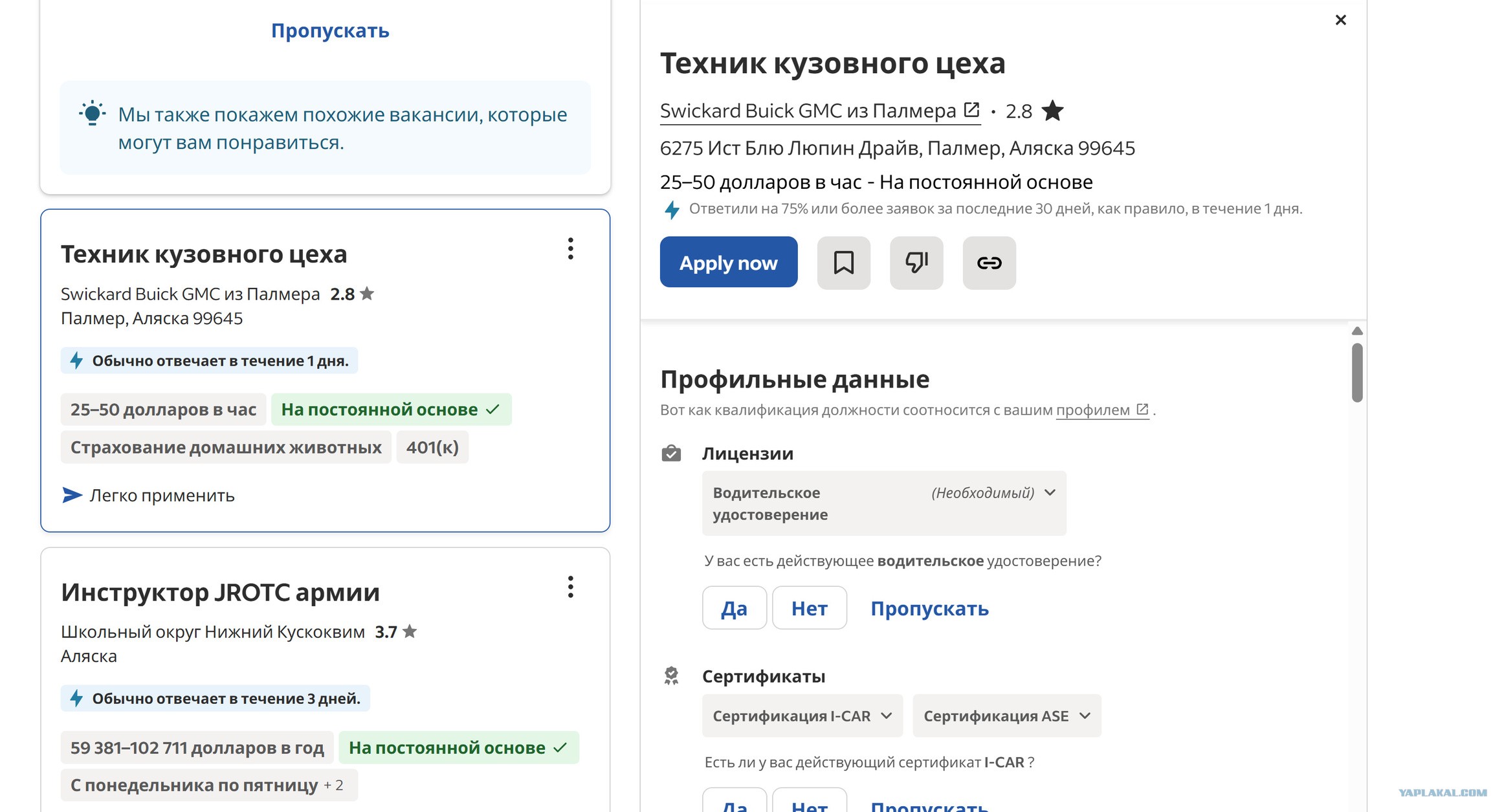Click star next to 3.7 rating
Screen dimensions: 1504x812
point(409,631)
